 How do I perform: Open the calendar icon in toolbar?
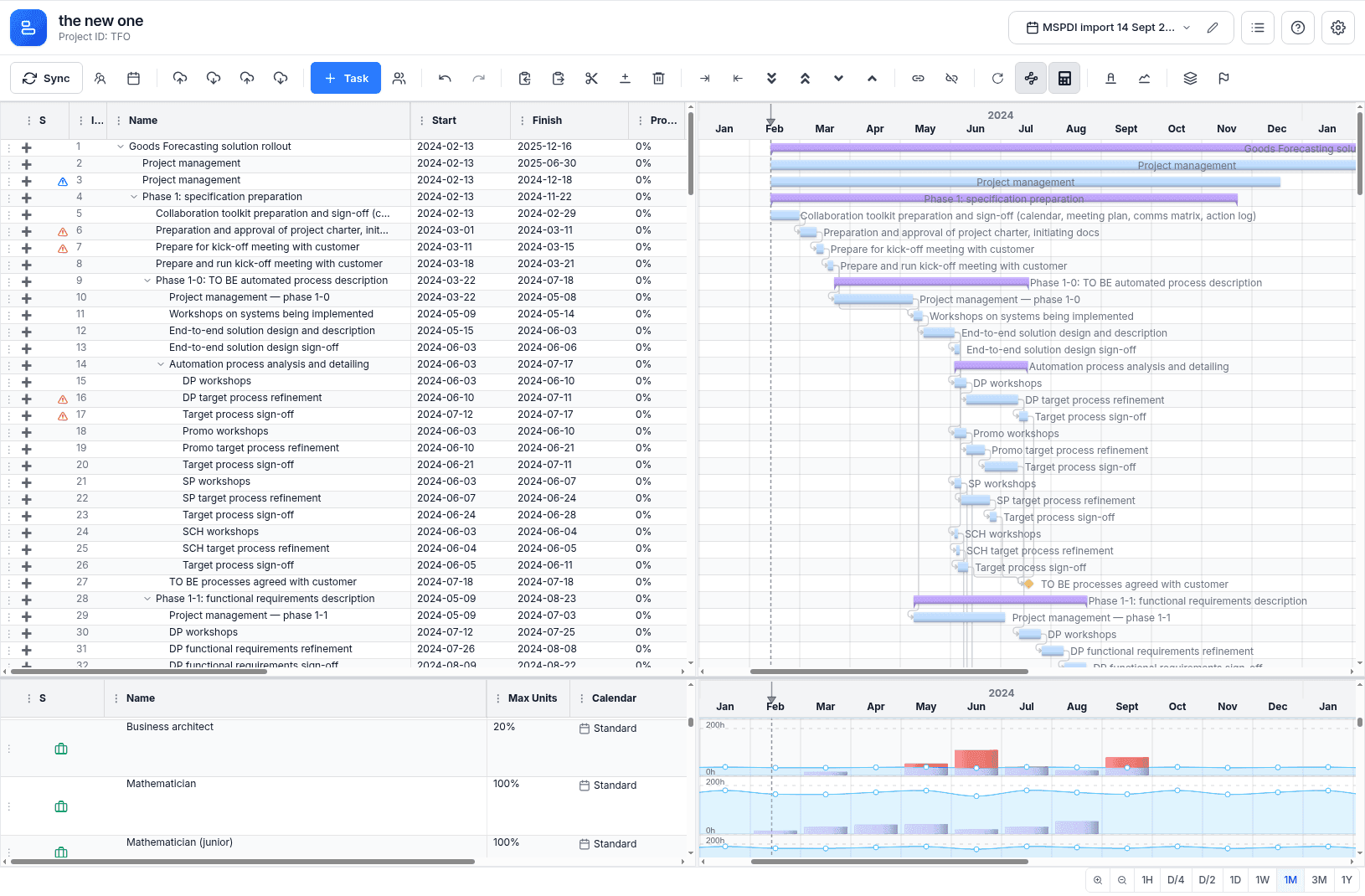tap(133, 78)
